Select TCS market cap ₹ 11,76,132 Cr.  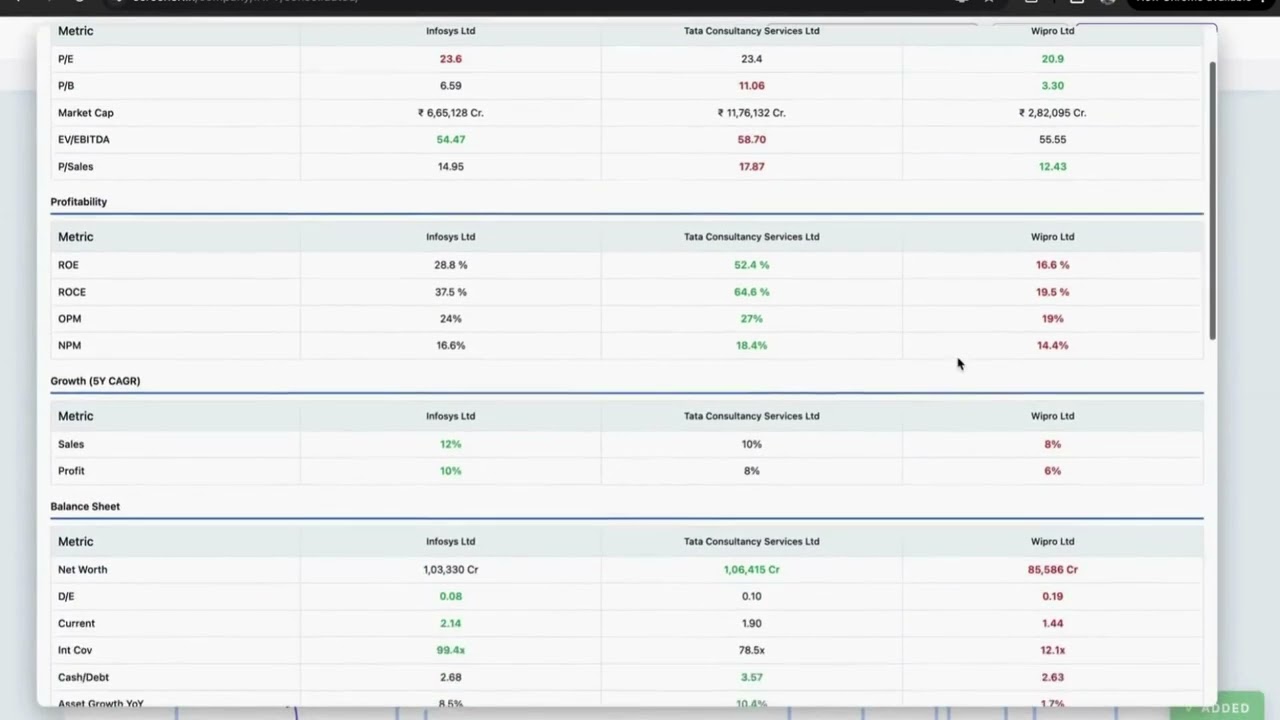pyautogui.click(x=752, y=113)
